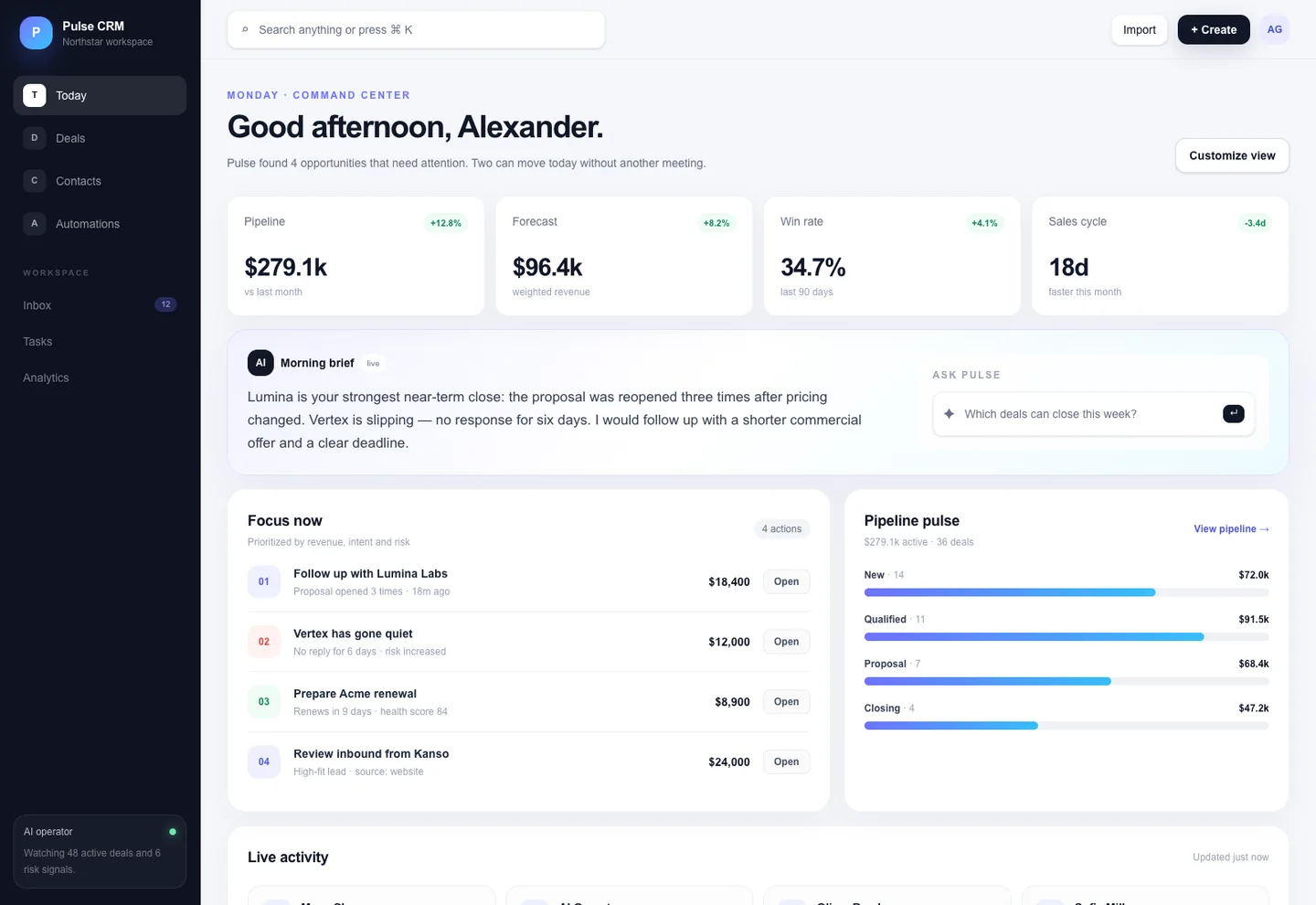Click the Ask Pulse question input
The width and height of the screenshot is (1316, 905).
1093,414
